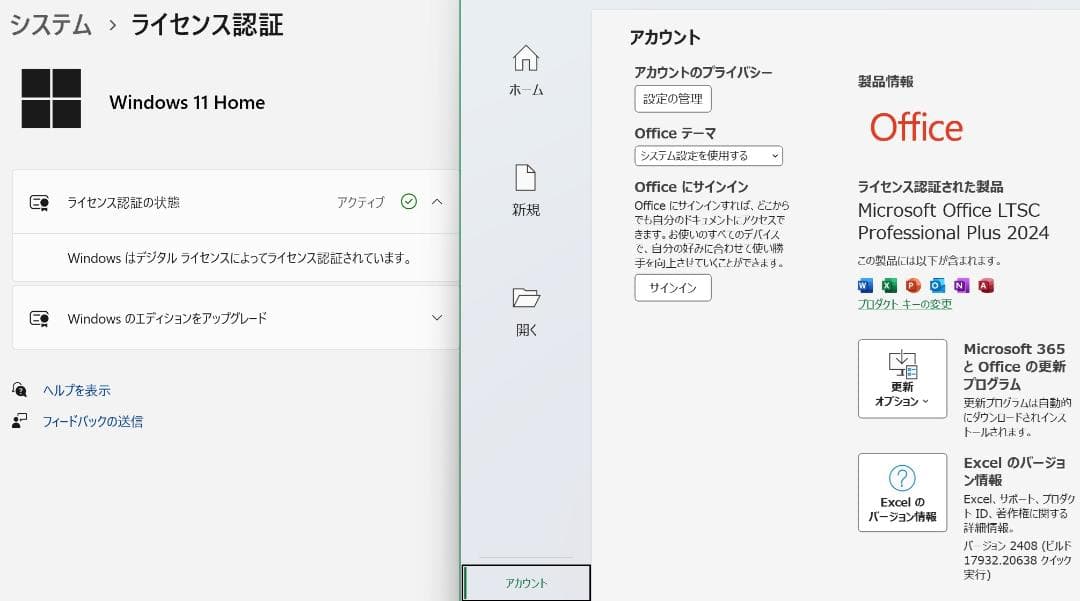Open a file via the 開く icon
This screenshot has width=1080, height=601.
pyautogui.click(x=525, y=310)
